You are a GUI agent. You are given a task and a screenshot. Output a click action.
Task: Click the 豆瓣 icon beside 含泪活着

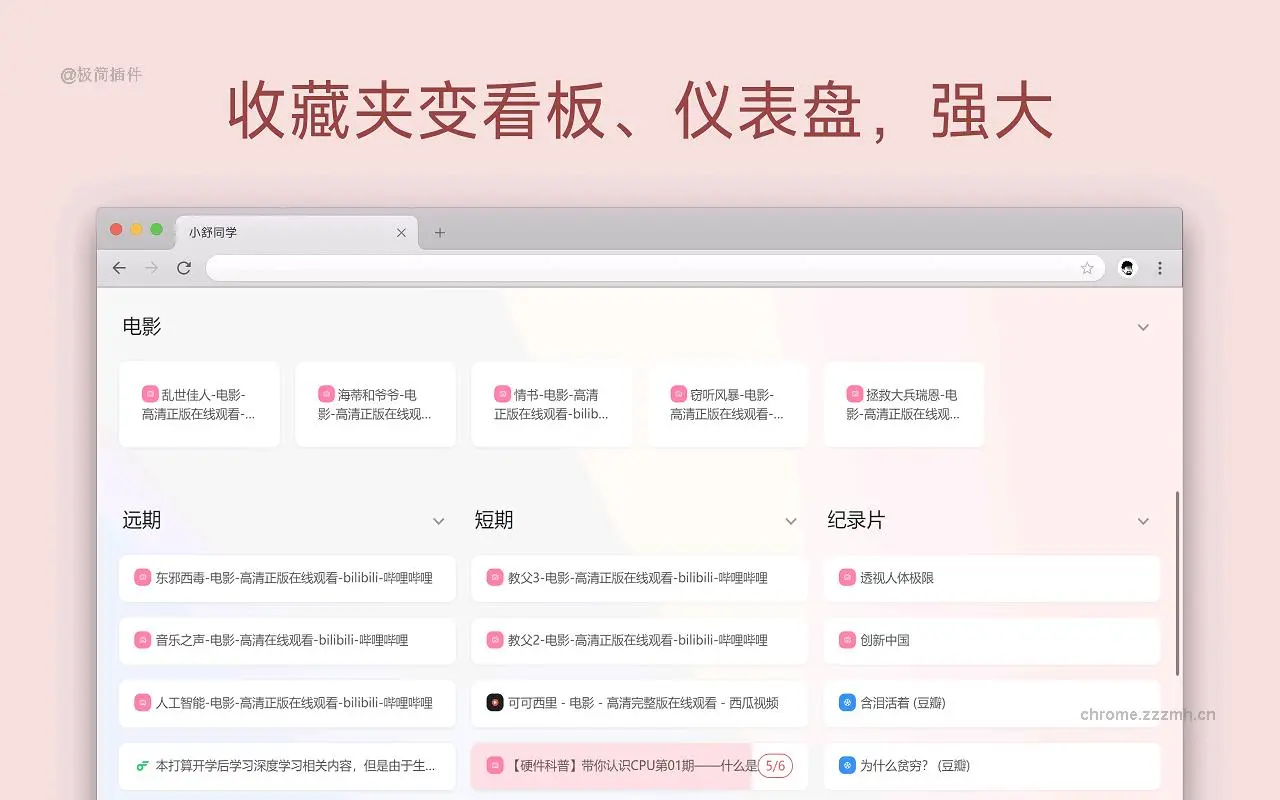pos(846,703)
